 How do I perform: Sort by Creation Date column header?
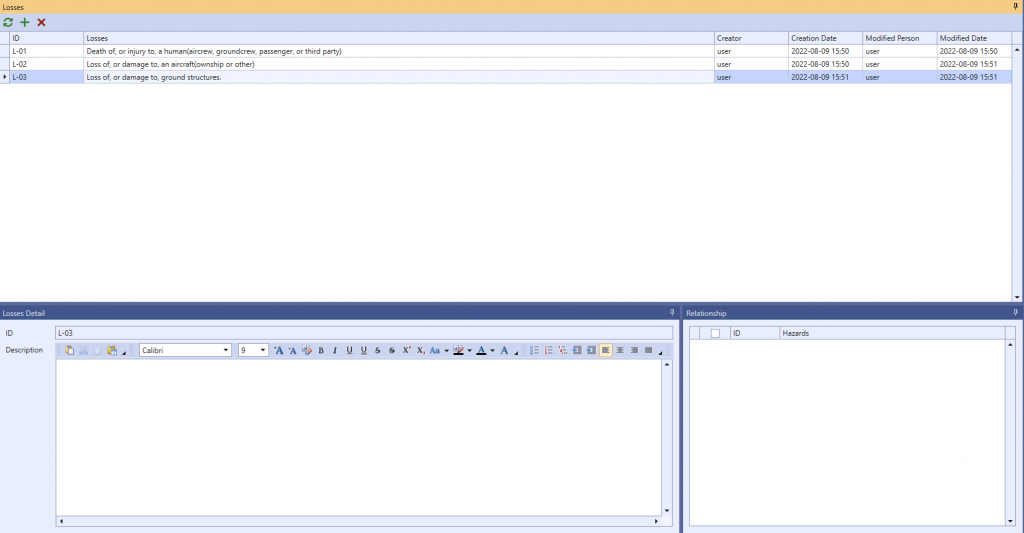[x=825, y=38]
